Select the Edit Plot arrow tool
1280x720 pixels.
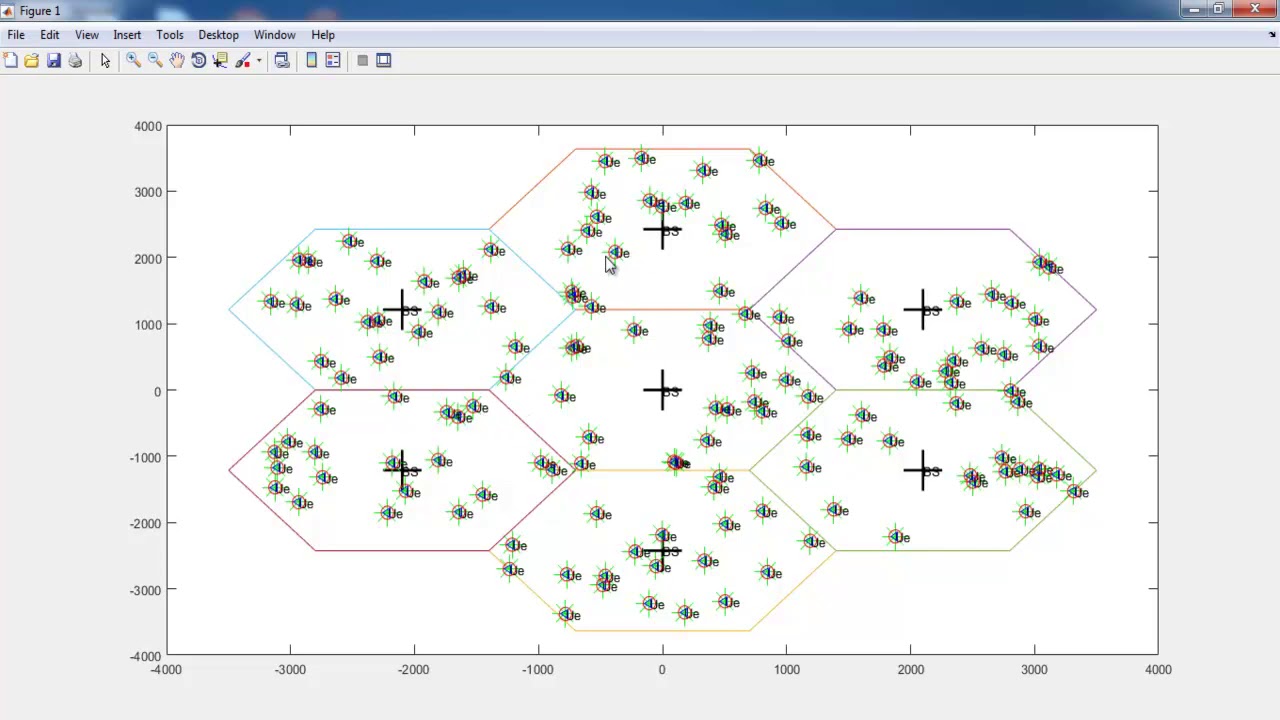coord(105,61)
